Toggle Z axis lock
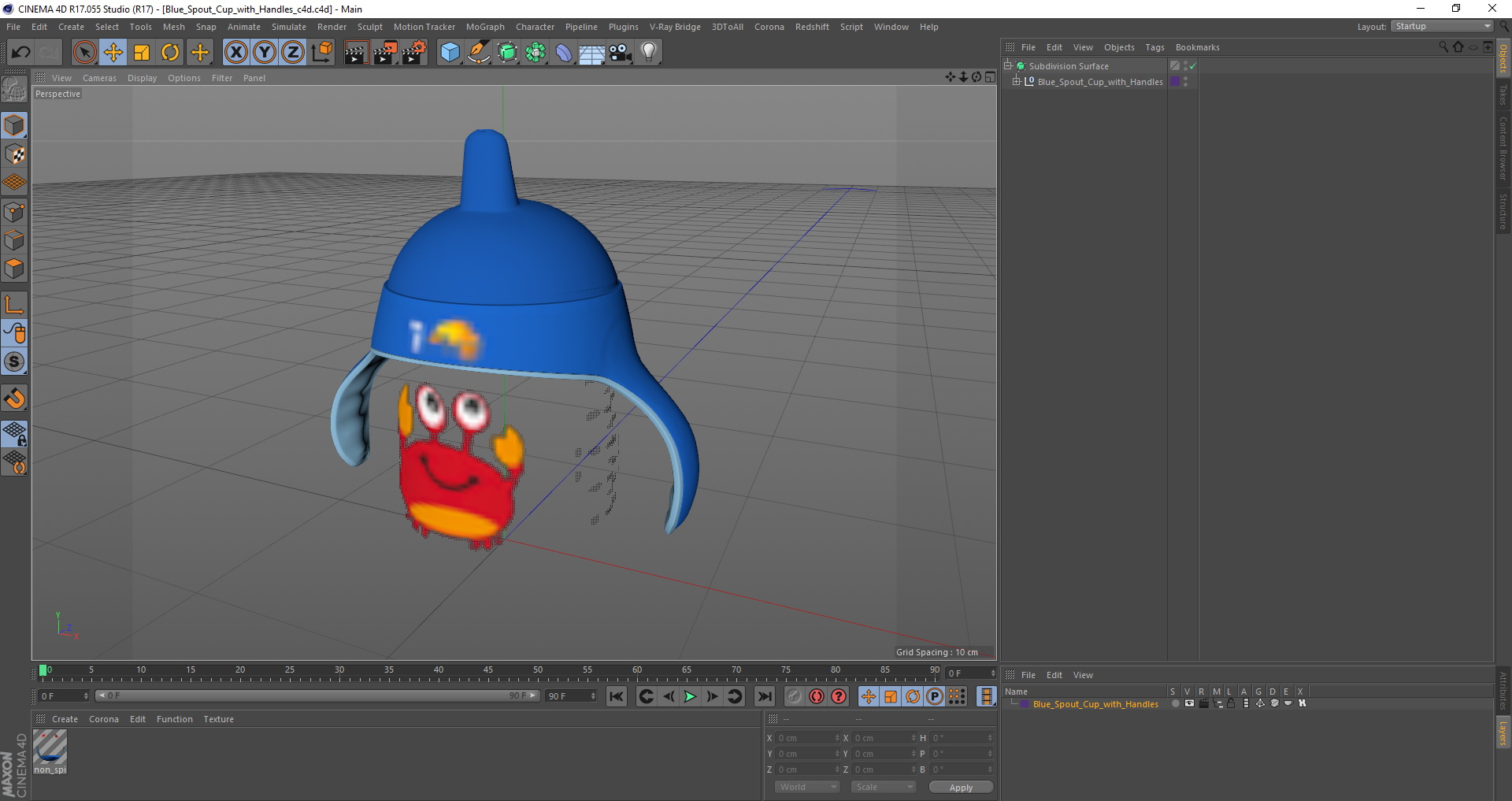The width and height of the screenshot is (1512, 801). [x=293, y=53]
